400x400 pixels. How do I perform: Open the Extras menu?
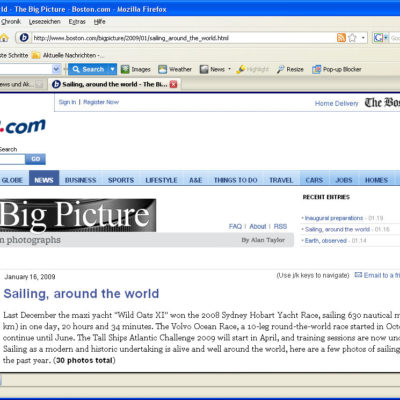pyautogui.click(x=77, y=22)
